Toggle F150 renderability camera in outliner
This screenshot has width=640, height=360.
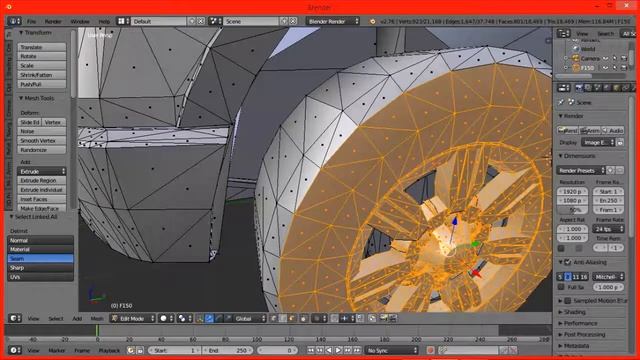[624, 68]
